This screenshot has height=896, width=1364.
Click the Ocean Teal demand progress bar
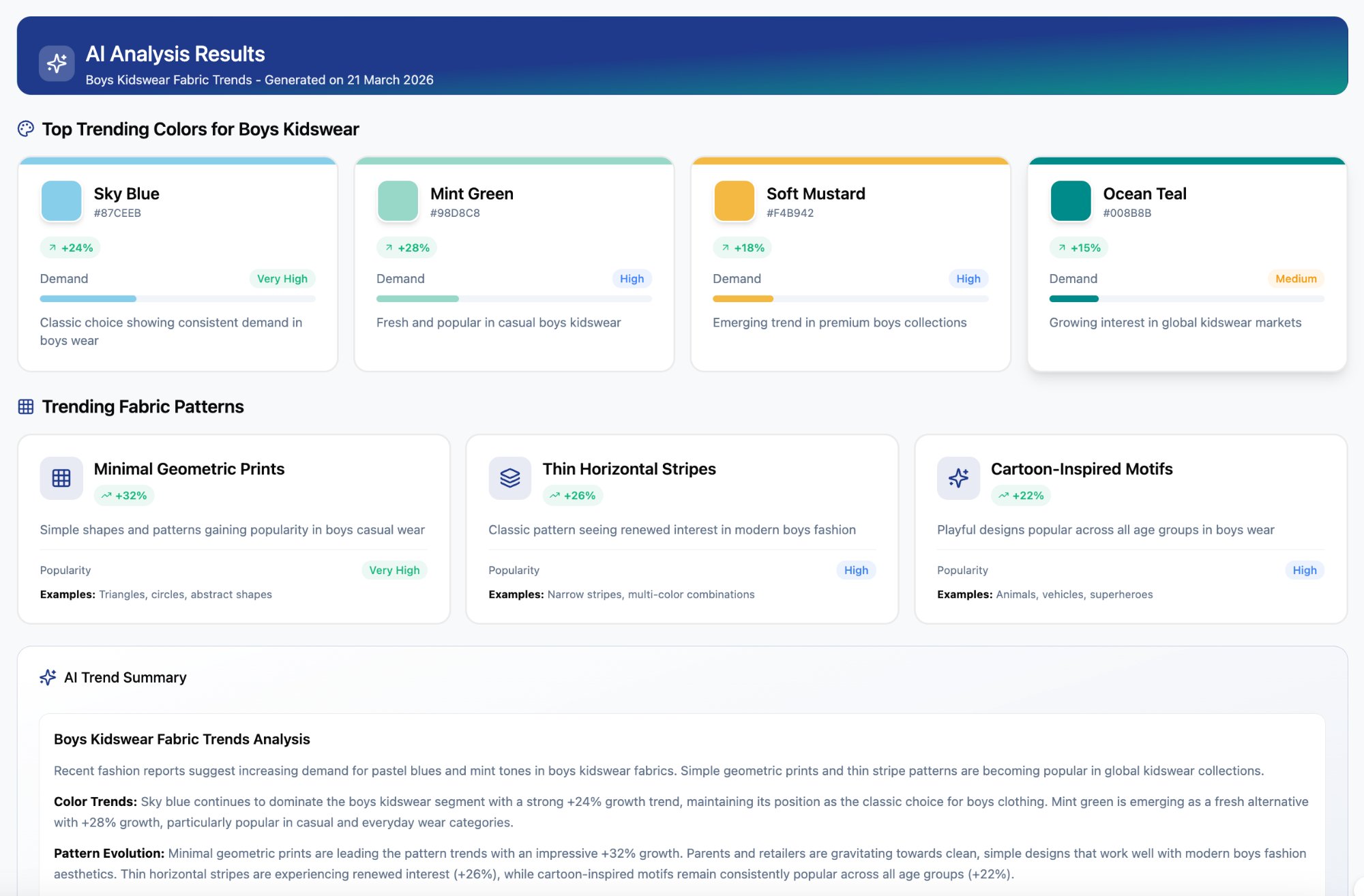pyautogui.click(x=1186, y=299)
